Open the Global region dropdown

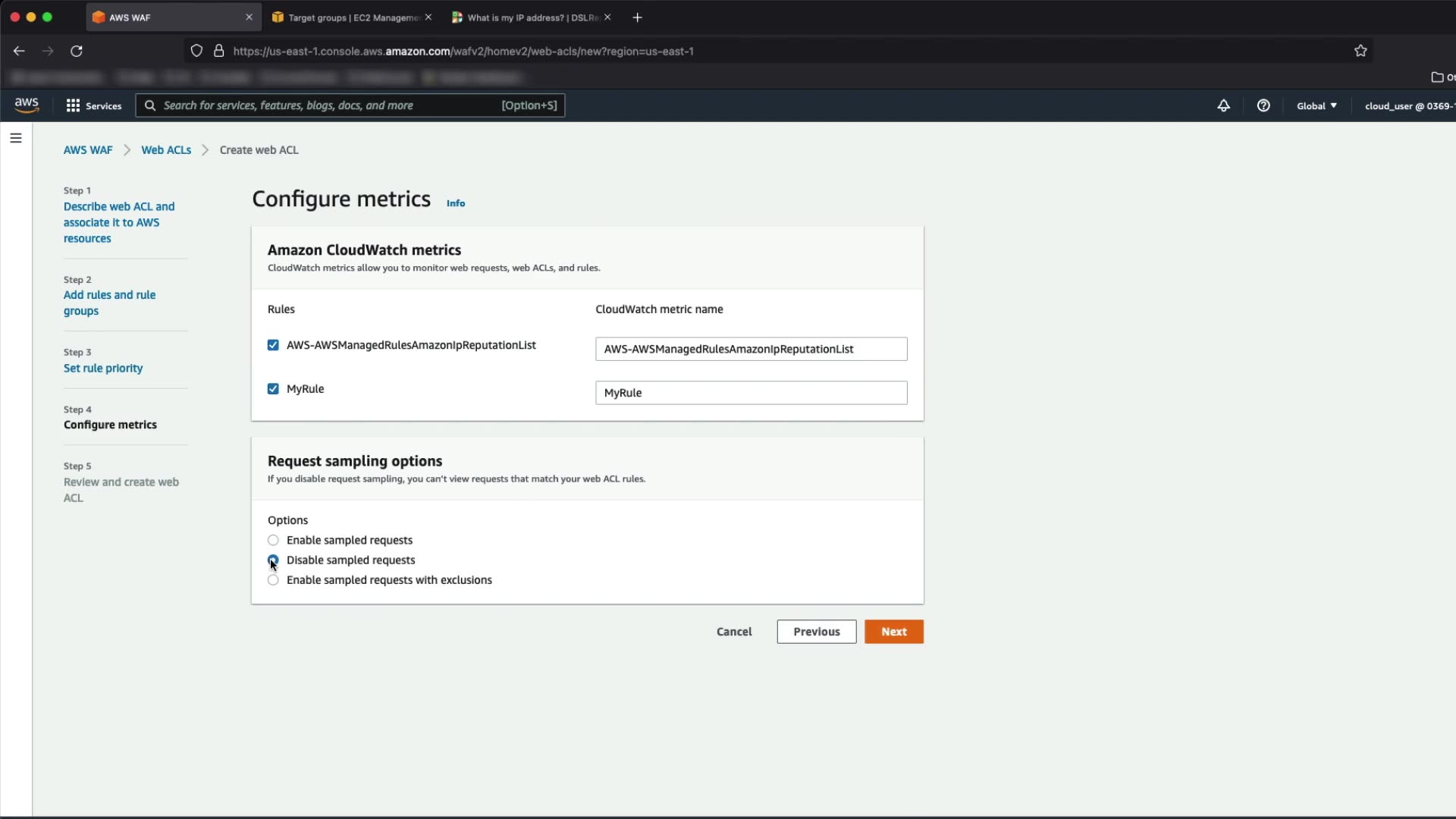coord(1316,106)
